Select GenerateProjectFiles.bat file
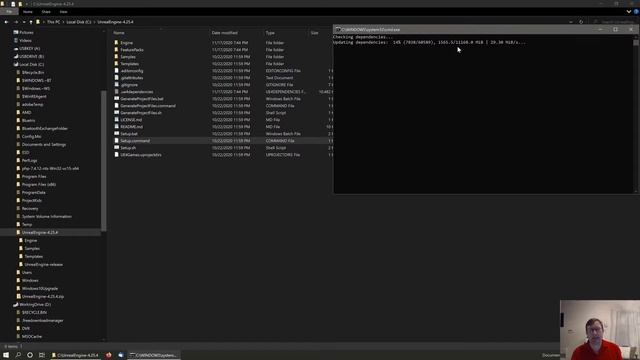 pyautogui.click(x=142, y=99)
